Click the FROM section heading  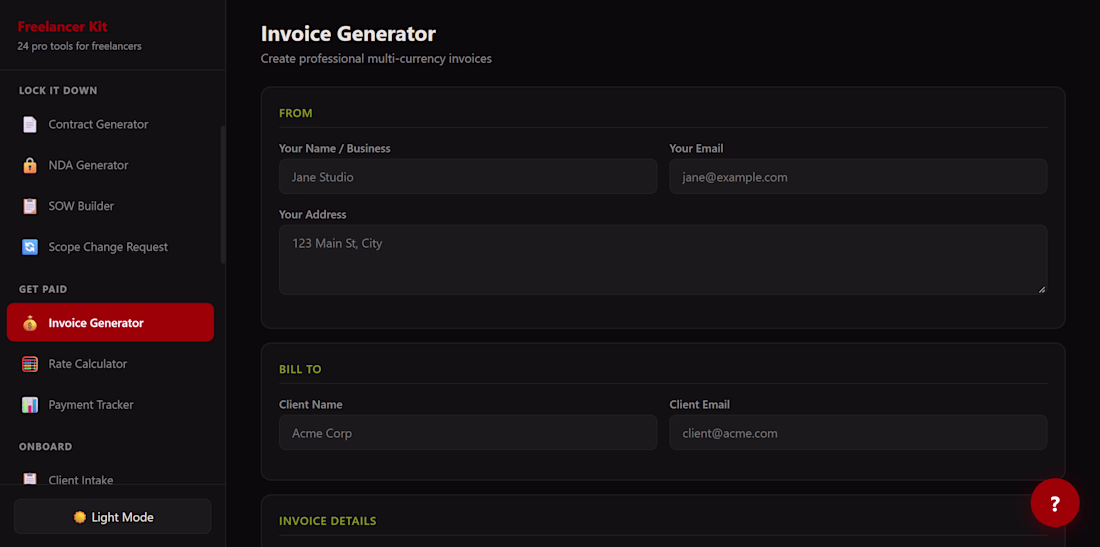[x=295, y=113]
